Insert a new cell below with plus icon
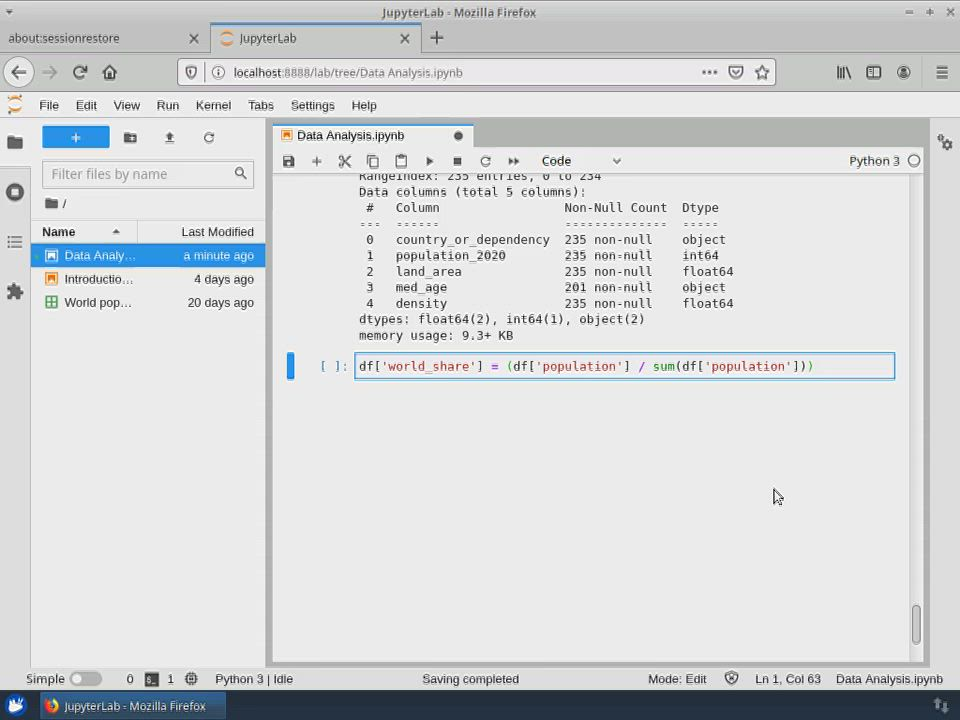Screen dimensions: 960x720 click(x=317, y=161)
